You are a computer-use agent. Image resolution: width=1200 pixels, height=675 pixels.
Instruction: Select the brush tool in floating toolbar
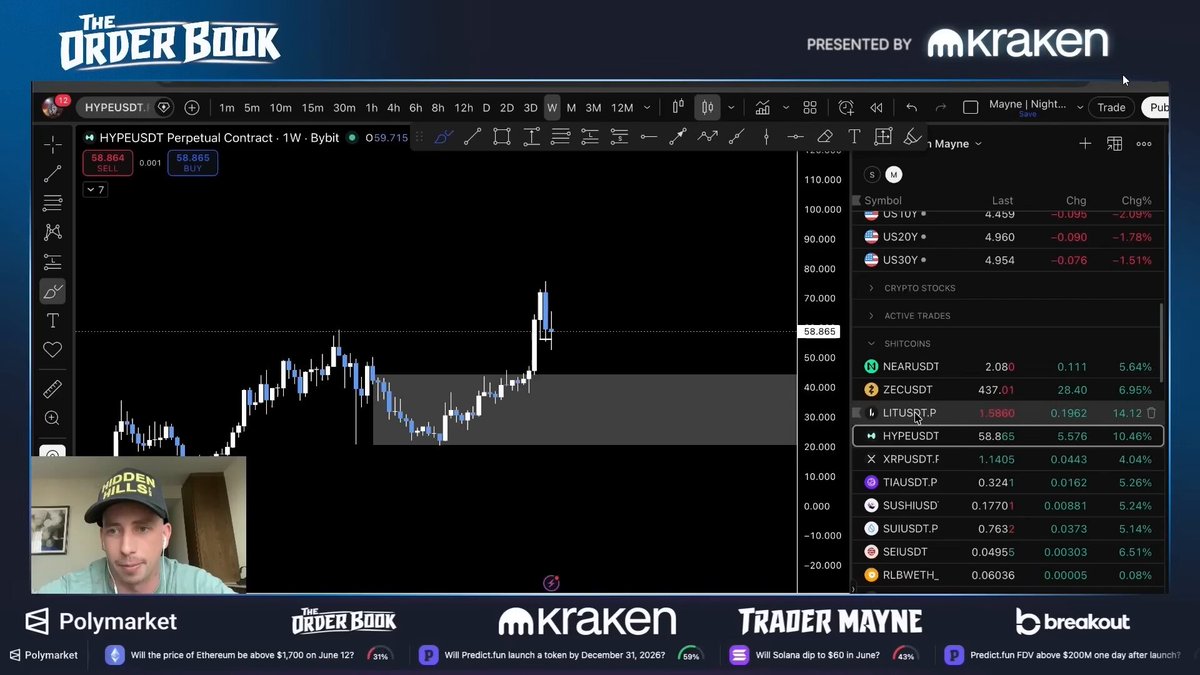pyautogui.click(x=443, y=136)
